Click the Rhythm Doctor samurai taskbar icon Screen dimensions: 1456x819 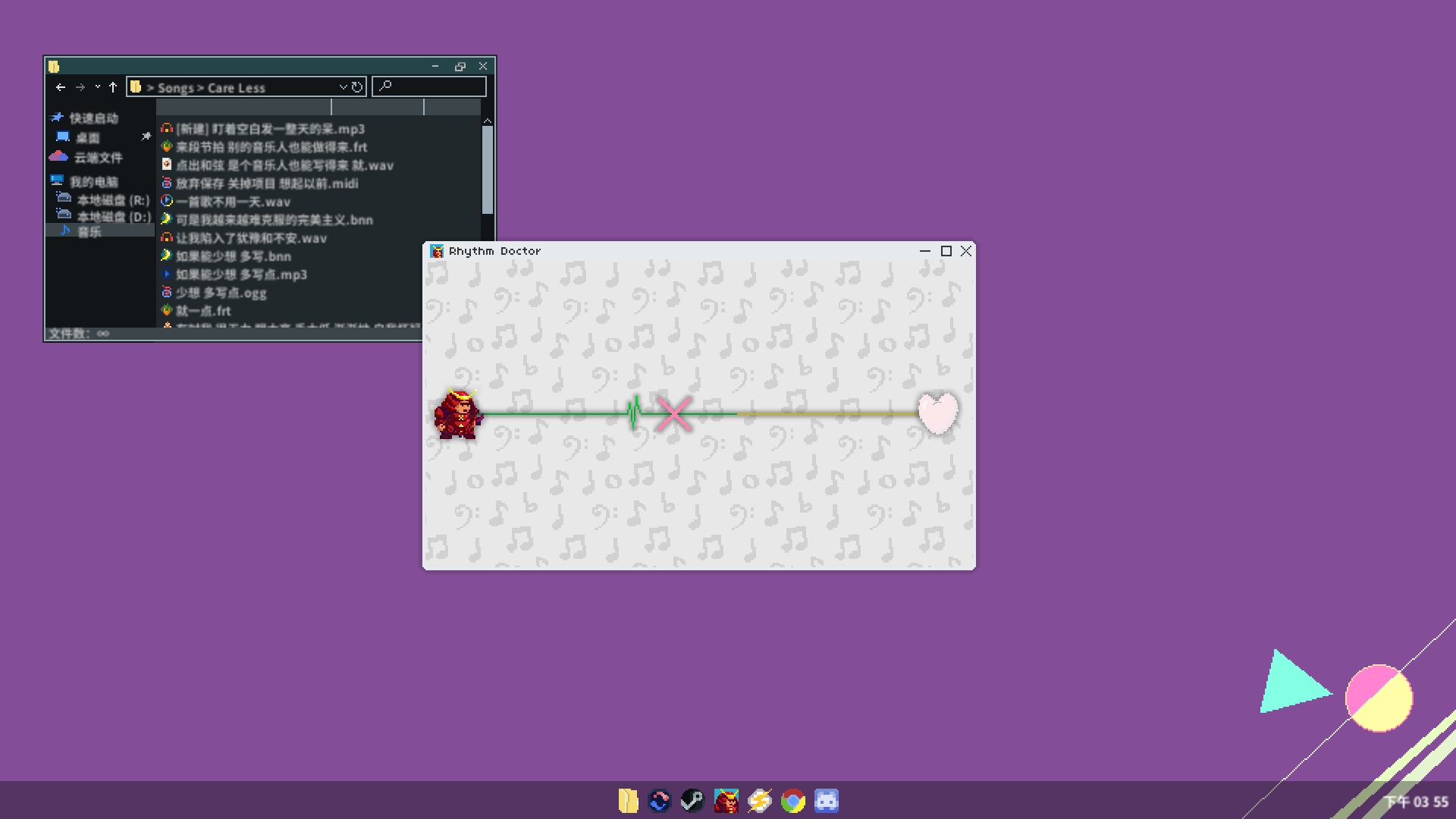pyautogui.click(x=726, y=801)
